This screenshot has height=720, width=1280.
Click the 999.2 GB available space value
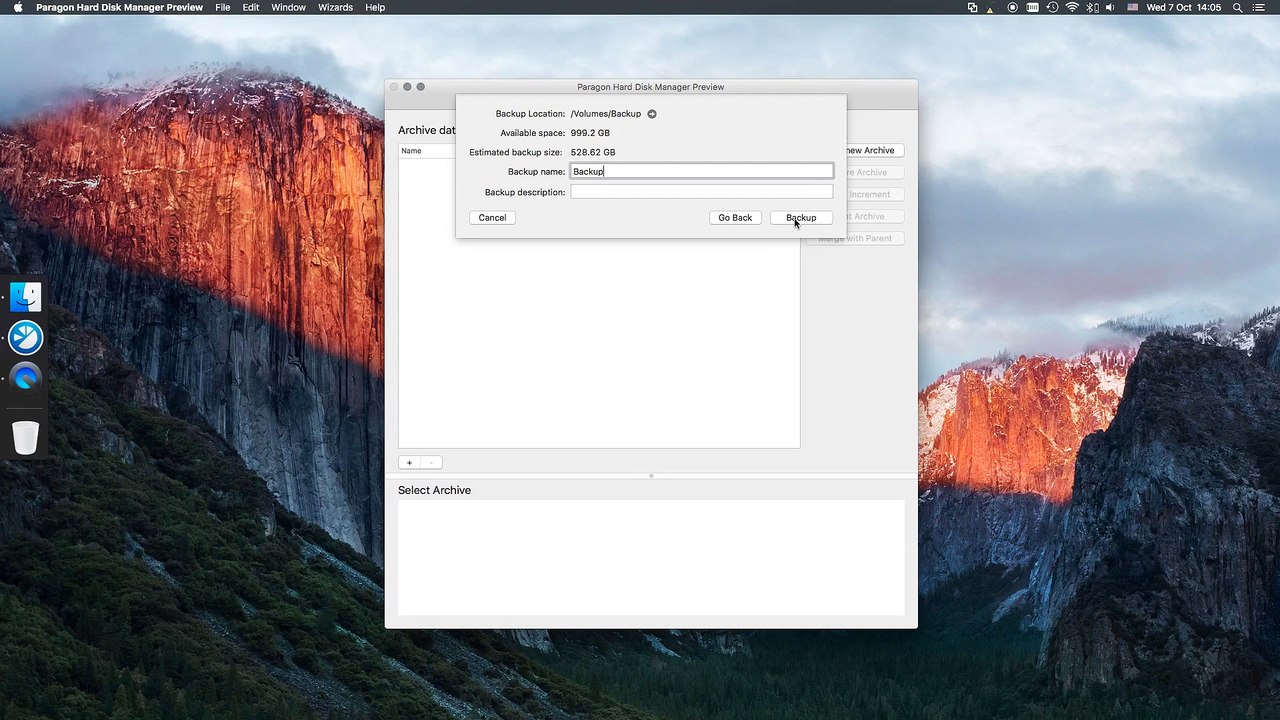coord(590,133)
